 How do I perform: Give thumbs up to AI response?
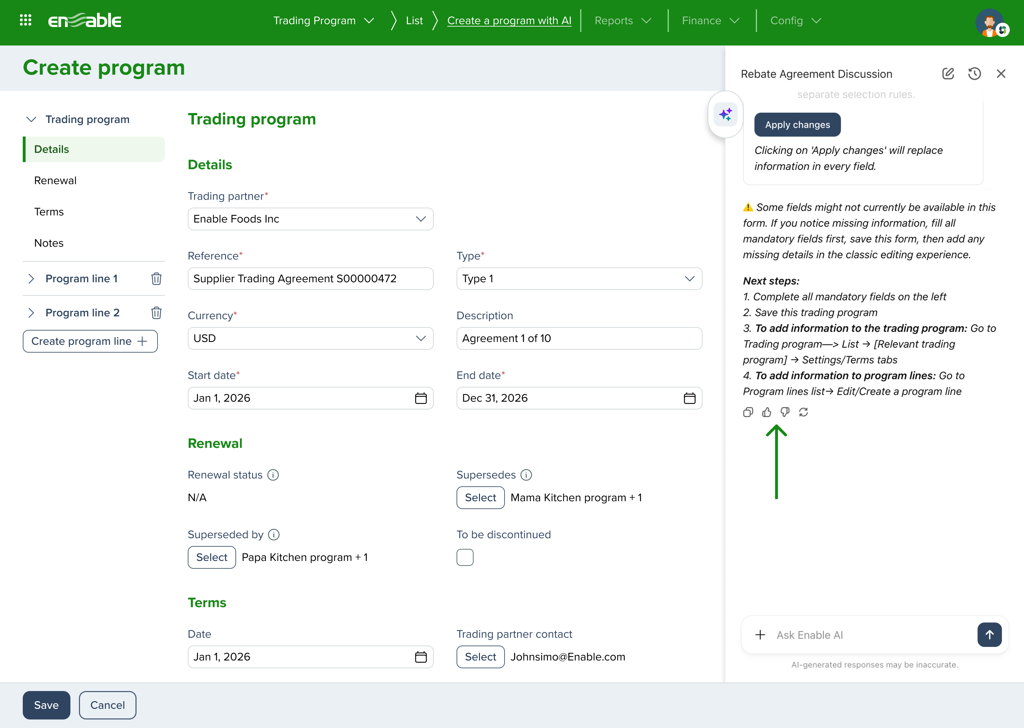pos(767,412)
